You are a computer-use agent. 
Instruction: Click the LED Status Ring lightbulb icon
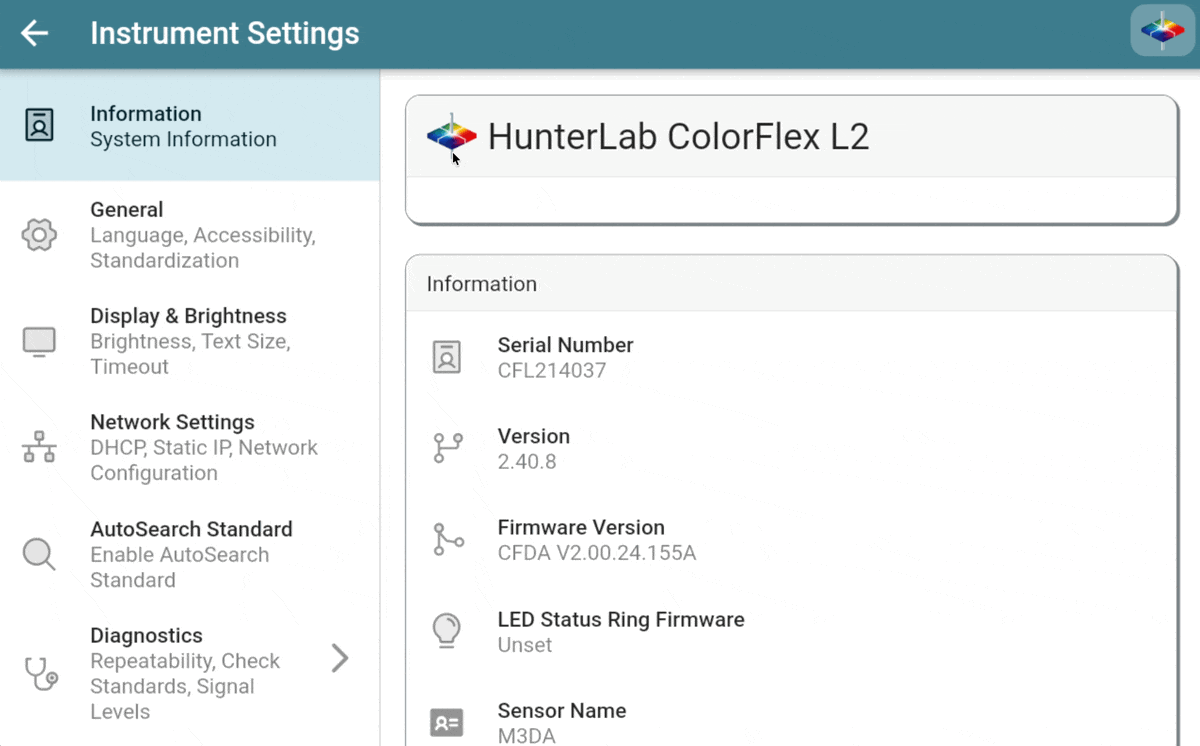point(447,631)
